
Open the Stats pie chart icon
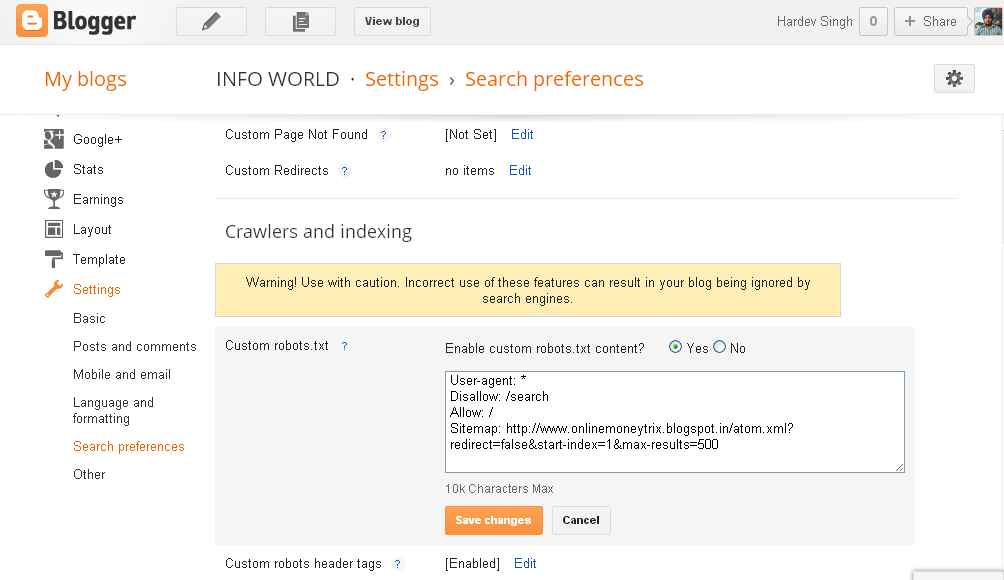coord(54,169)
